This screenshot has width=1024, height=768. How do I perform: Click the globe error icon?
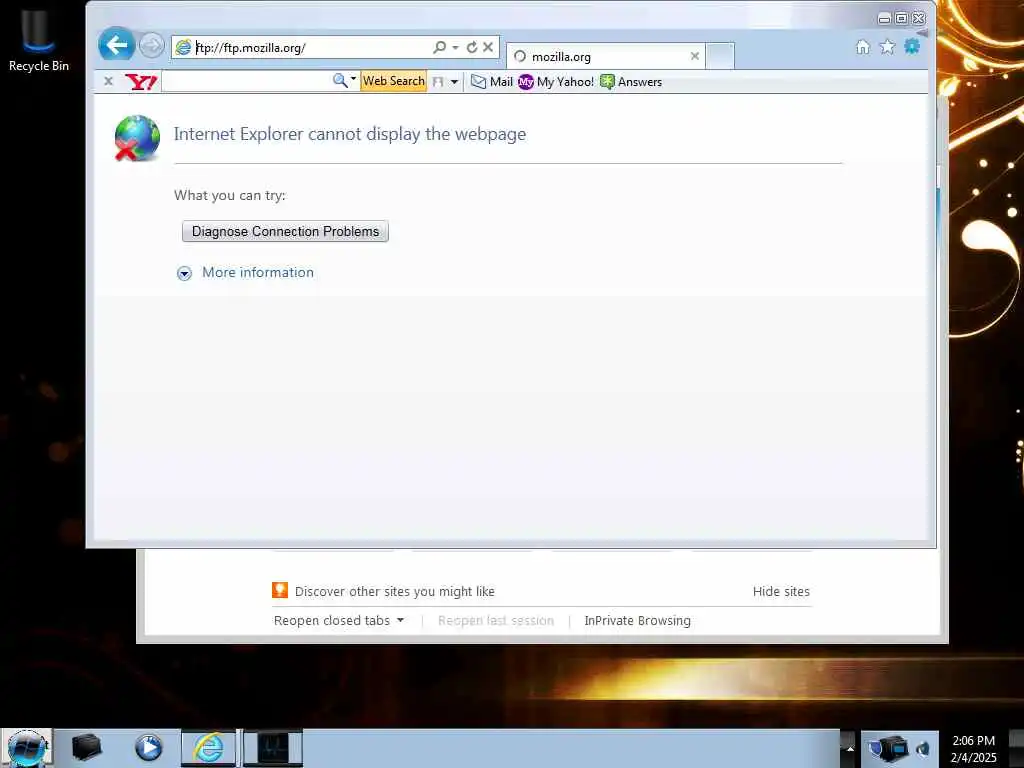pos(137,138)
